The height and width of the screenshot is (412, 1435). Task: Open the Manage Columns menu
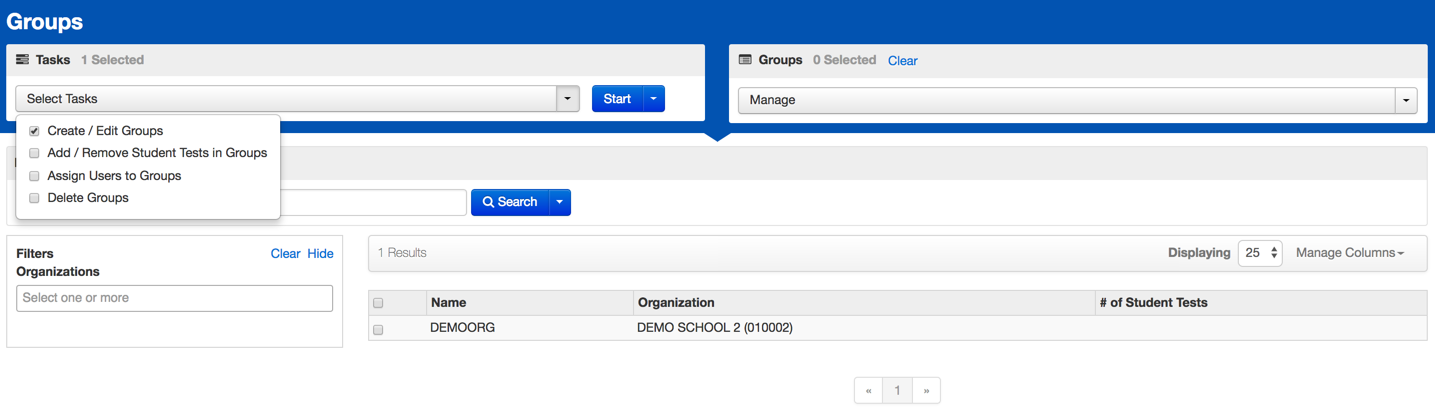point(1349,253)
